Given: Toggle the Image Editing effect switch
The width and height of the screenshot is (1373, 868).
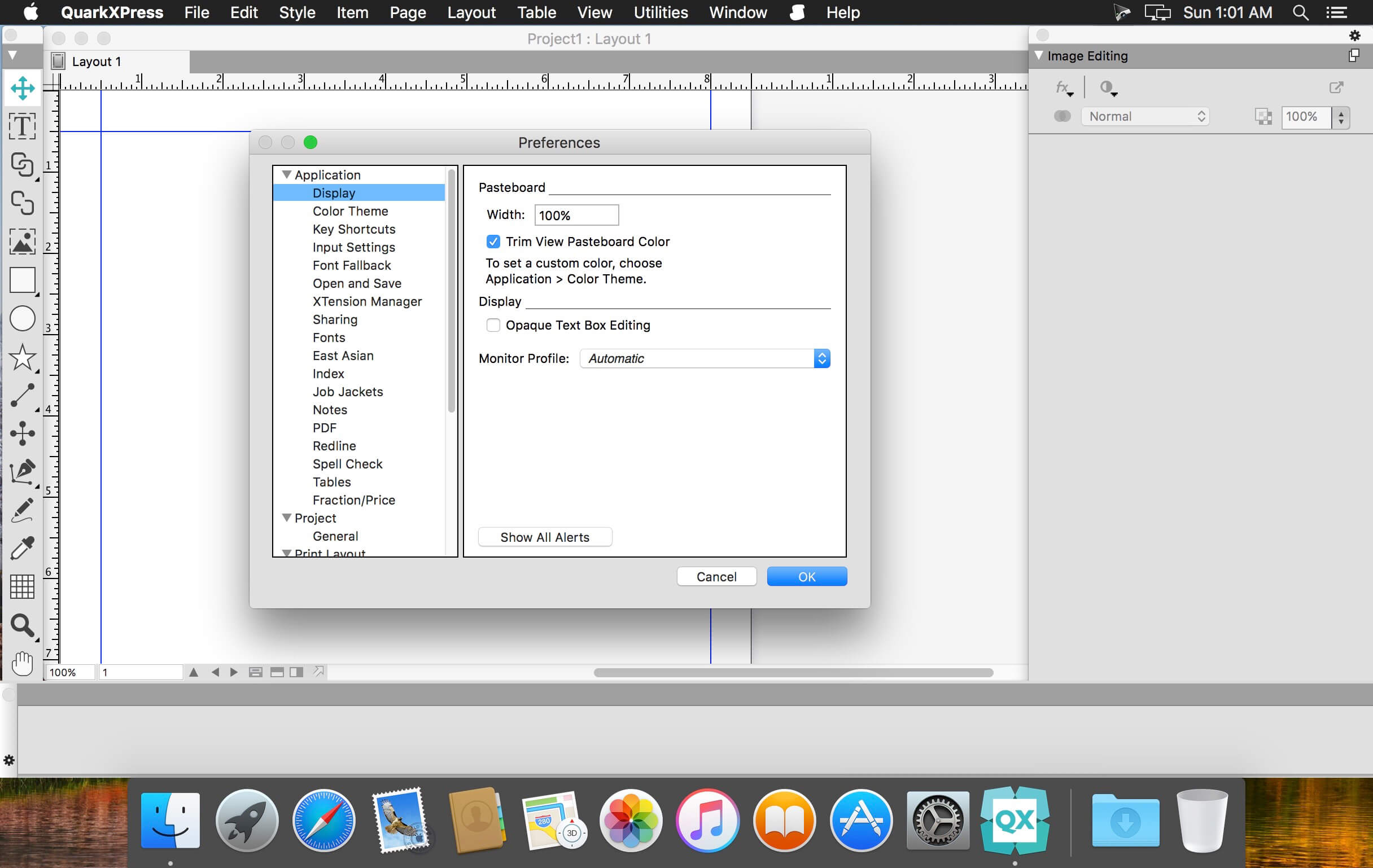Looking at the screenshot, I should (1062, 116).
